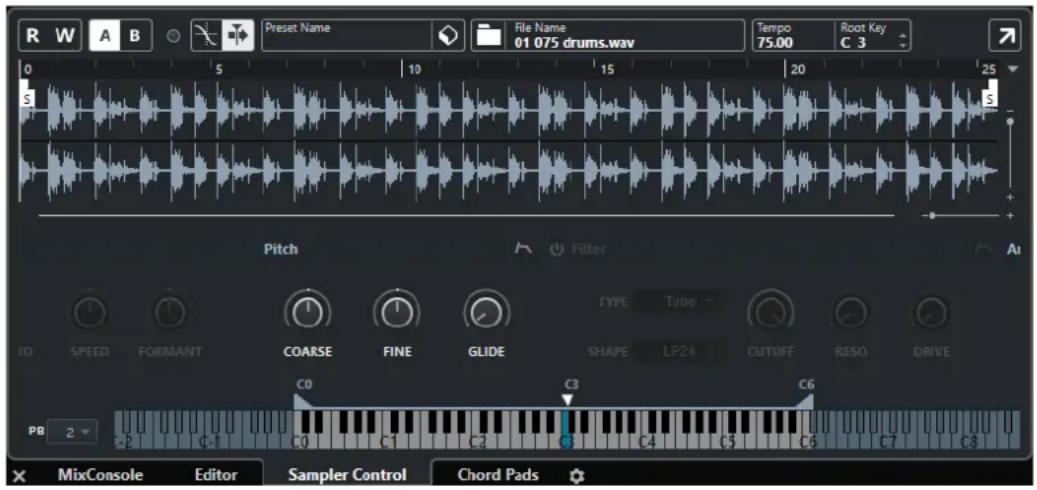Select the Sampler Control tab

click(347, 475)
